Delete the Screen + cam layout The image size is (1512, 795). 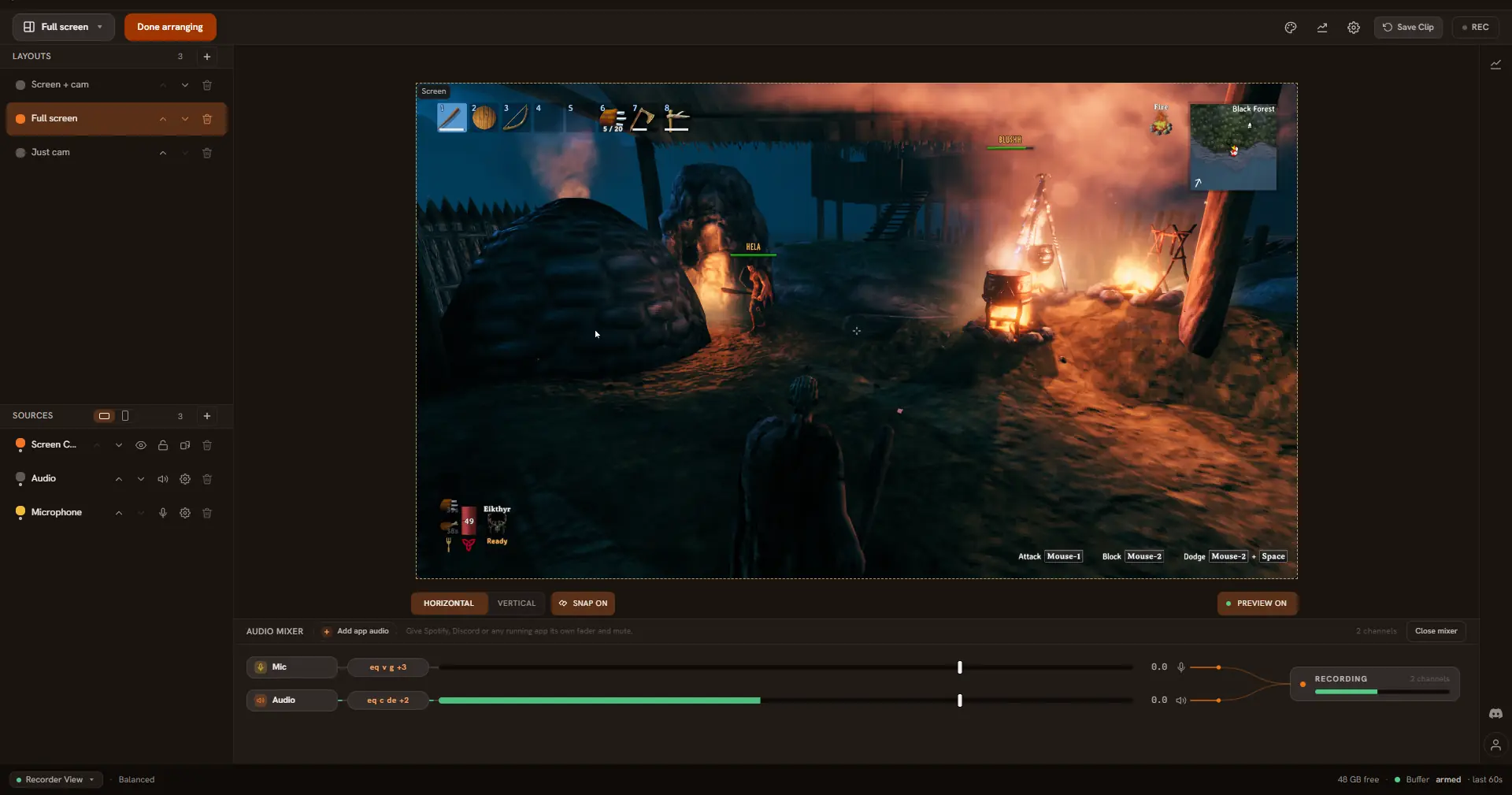click(x=207, y=85)
